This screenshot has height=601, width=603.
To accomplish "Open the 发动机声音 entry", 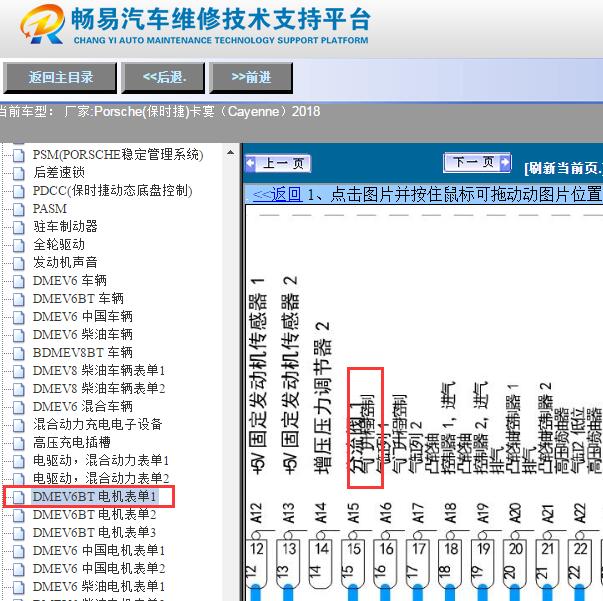I will pos(65,262).
